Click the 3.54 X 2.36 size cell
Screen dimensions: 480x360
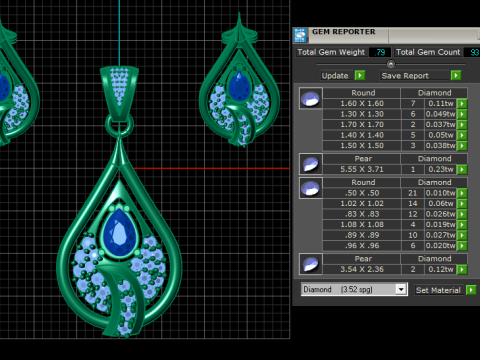click(x=362, y=269)
